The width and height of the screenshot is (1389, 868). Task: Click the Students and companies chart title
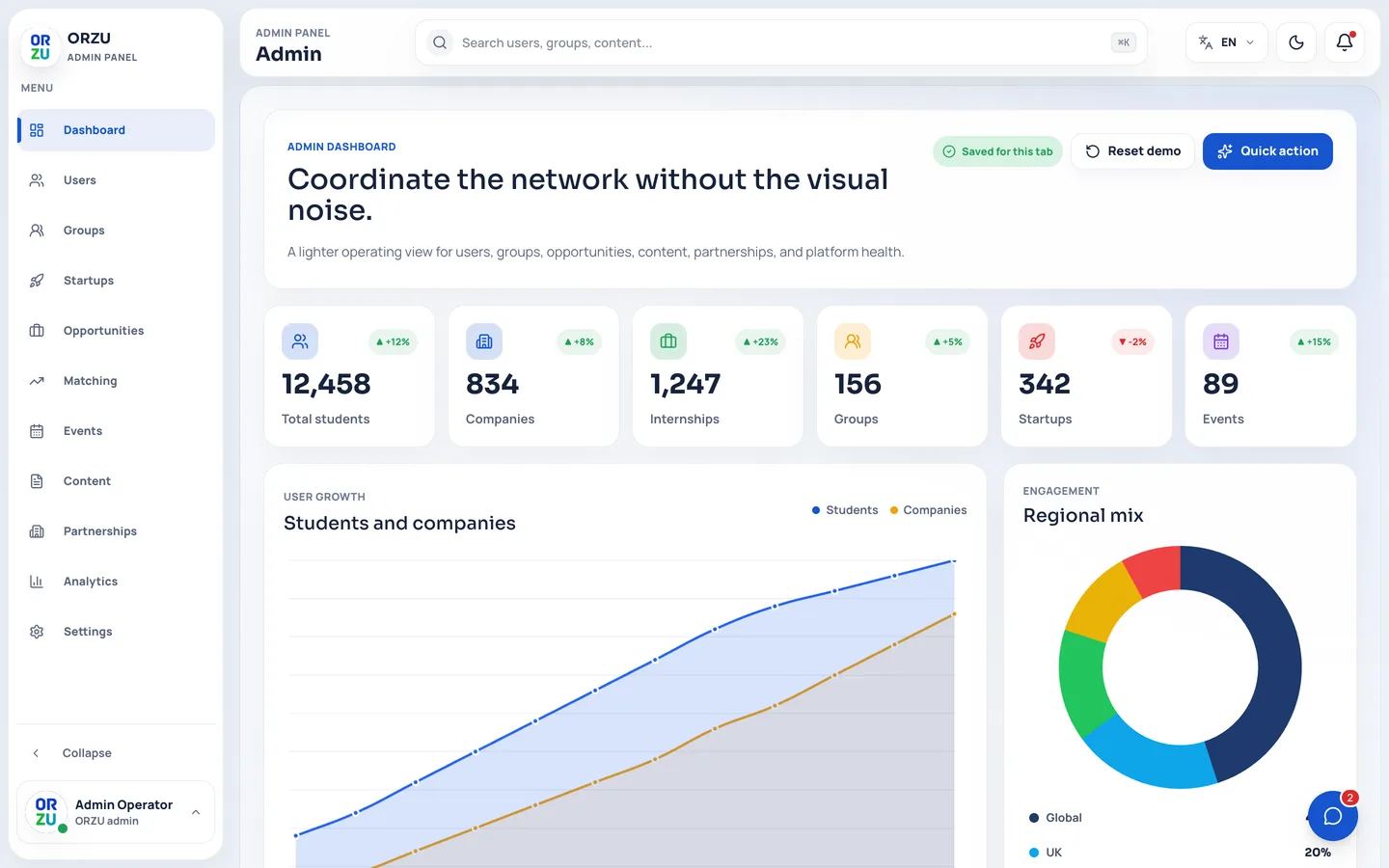399,523
